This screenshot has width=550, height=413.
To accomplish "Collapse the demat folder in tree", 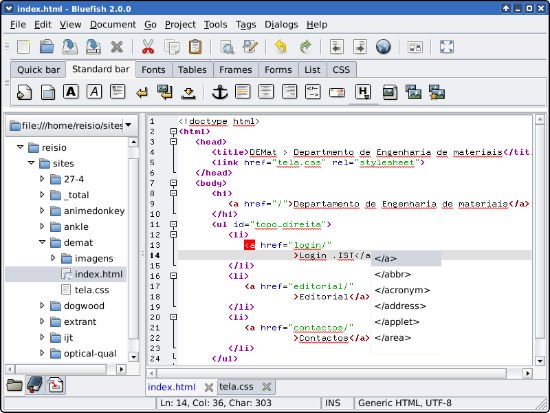I will coord(42,242).
